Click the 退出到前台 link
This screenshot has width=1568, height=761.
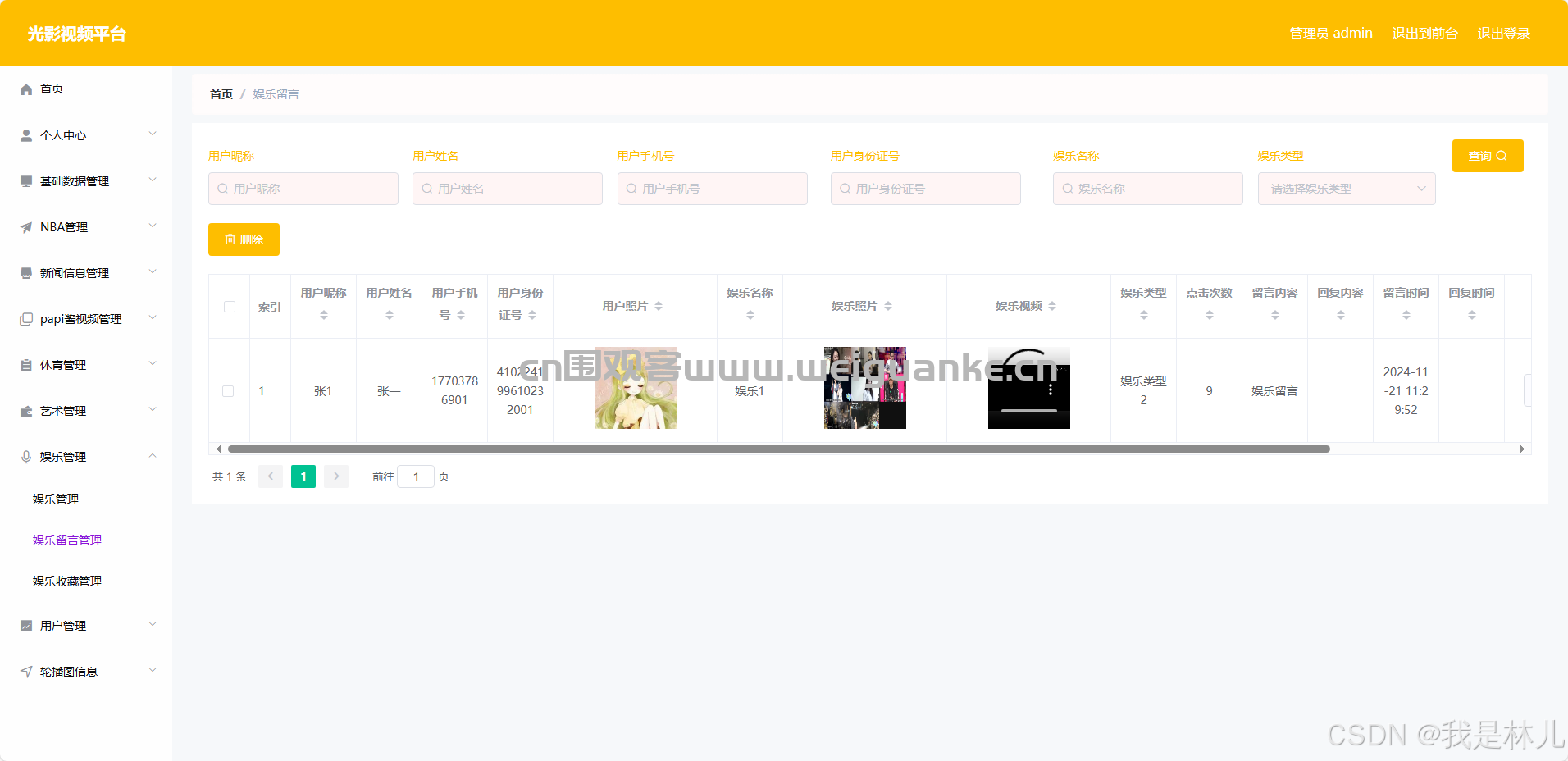pyautogui.click(x=1424, y=34)
